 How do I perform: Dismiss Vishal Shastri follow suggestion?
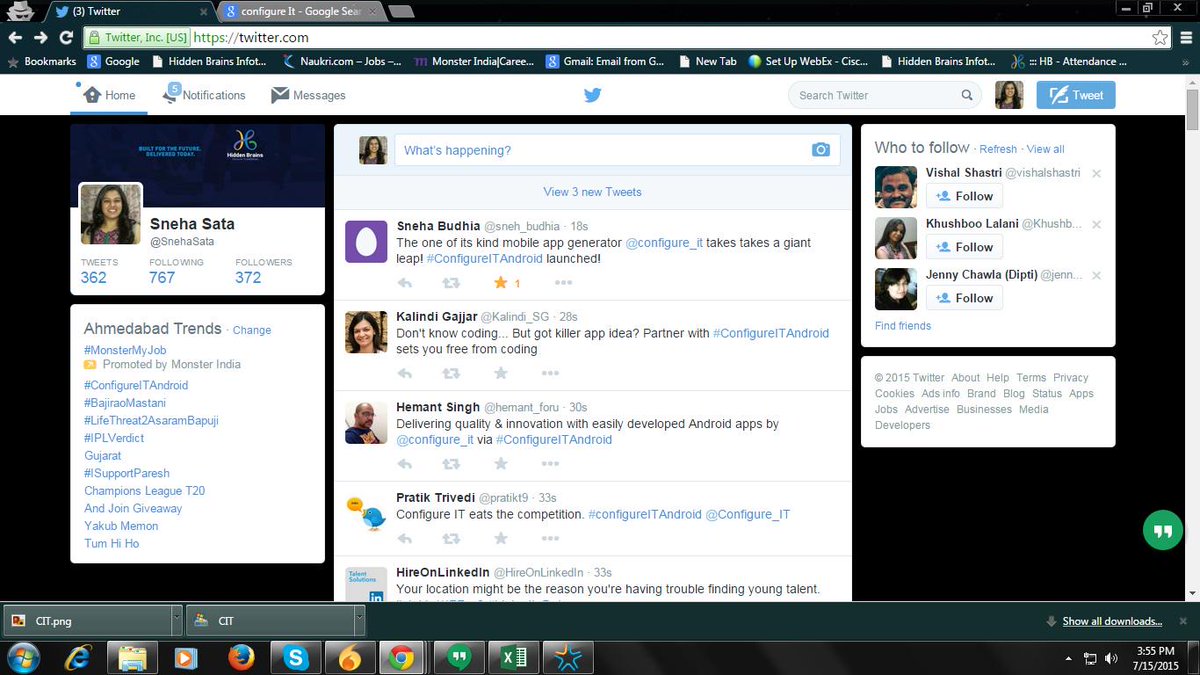tap(1096, 174)
